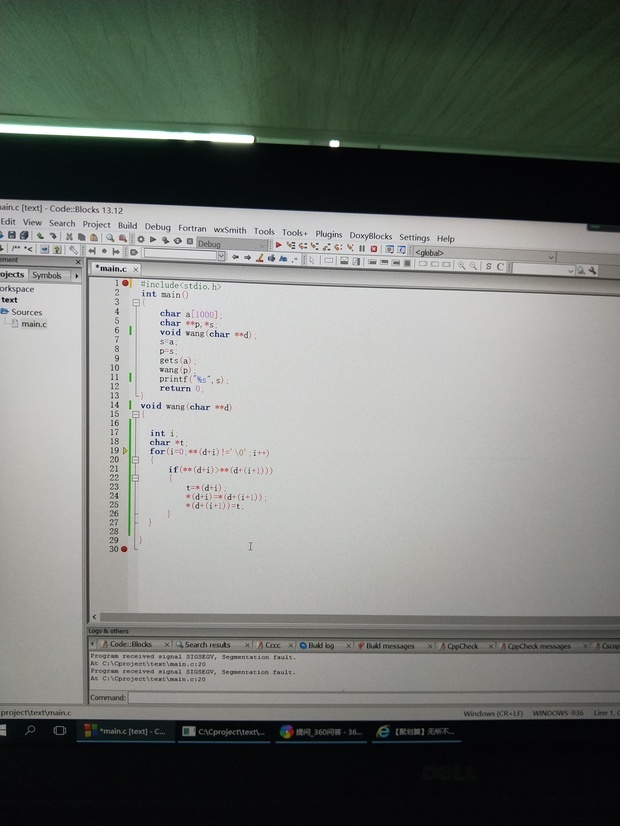Select main.c in the project tree
The height and width of the screenshot is (826, 620).
point(33,324)
